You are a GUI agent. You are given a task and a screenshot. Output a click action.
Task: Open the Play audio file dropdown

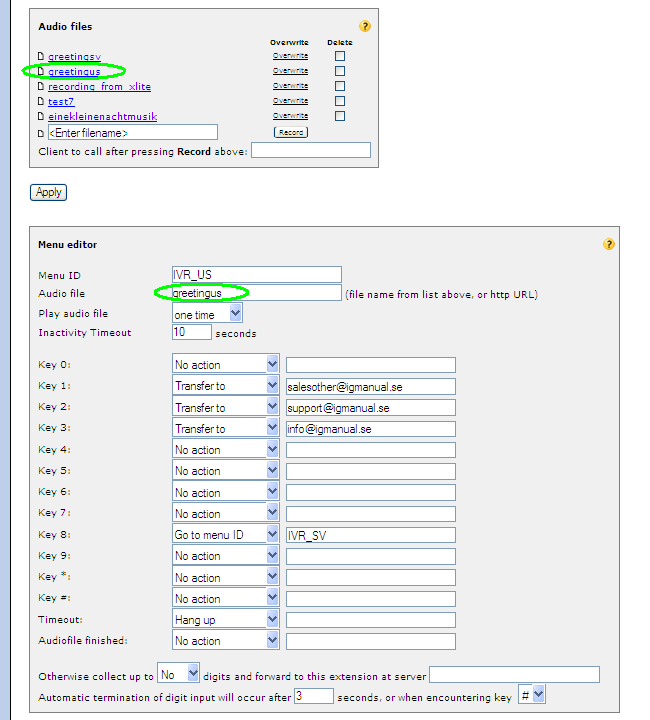(x=207, y=314)
